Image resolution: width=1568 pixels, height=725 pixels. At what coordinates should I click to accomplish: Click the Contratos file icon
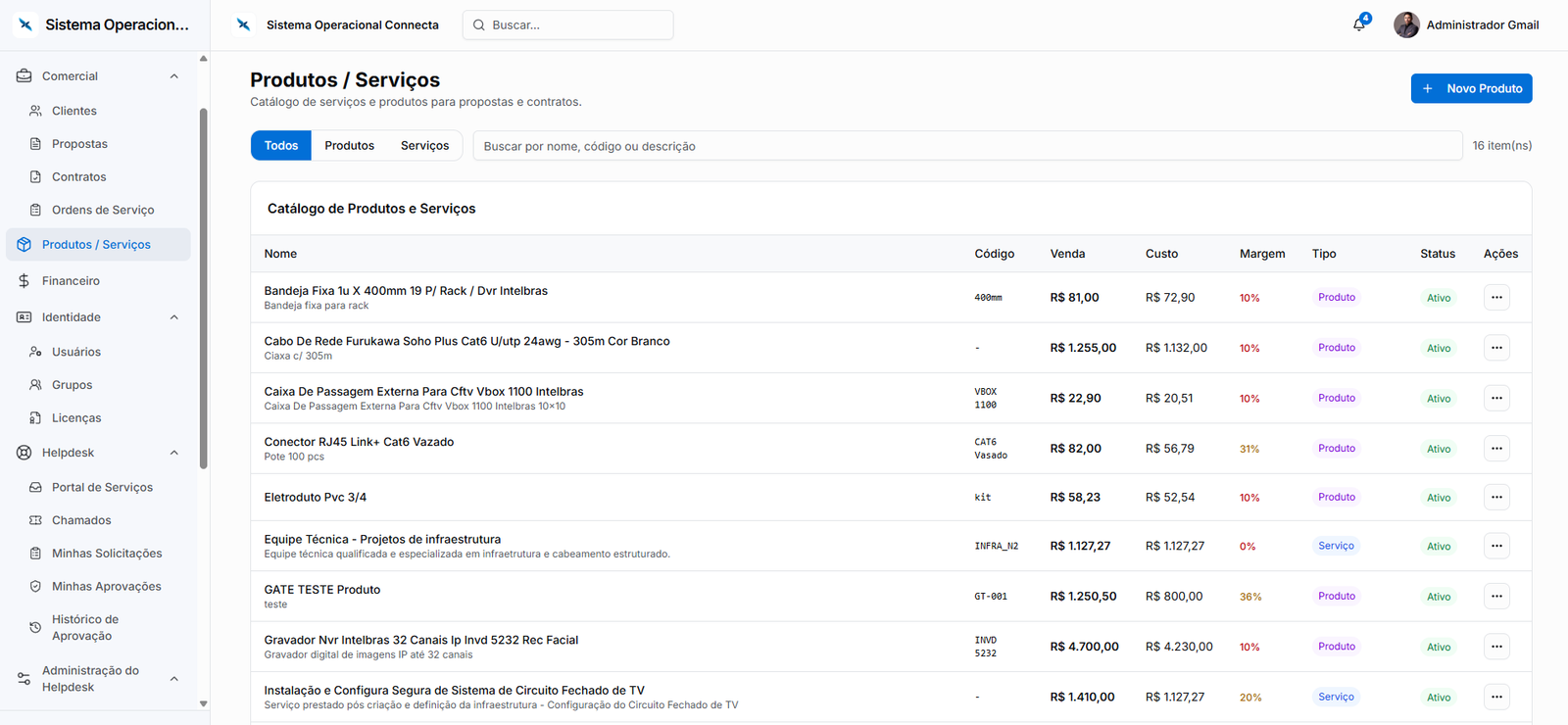tap(35, 177)
